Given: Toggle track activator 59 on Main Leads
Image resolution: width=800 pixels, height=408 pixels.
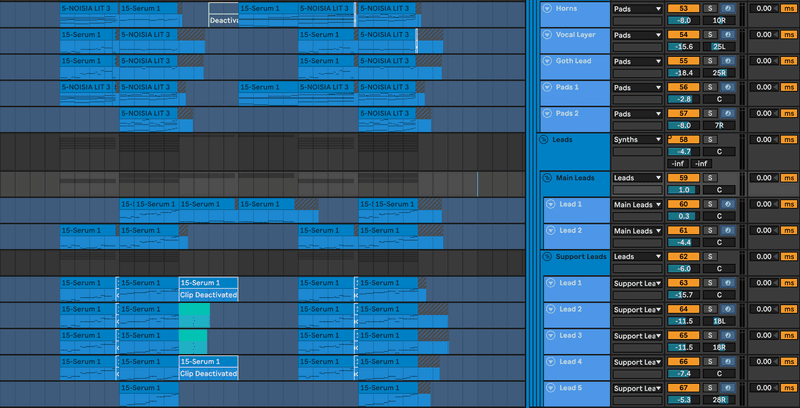Looking at the screenshot, I should point(683,178).
